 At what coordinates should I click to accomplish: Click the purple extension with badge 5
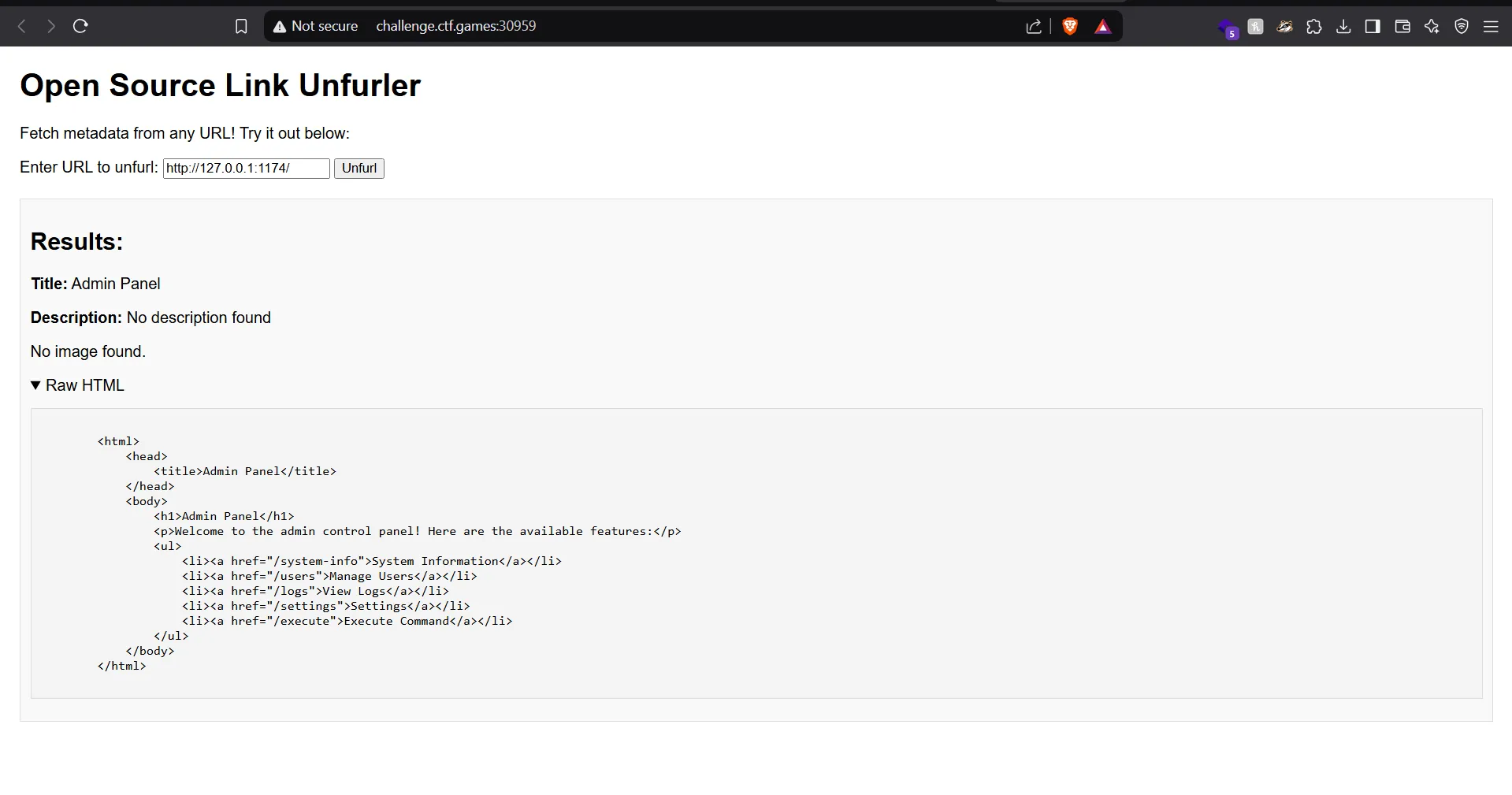coord(1227,29)
